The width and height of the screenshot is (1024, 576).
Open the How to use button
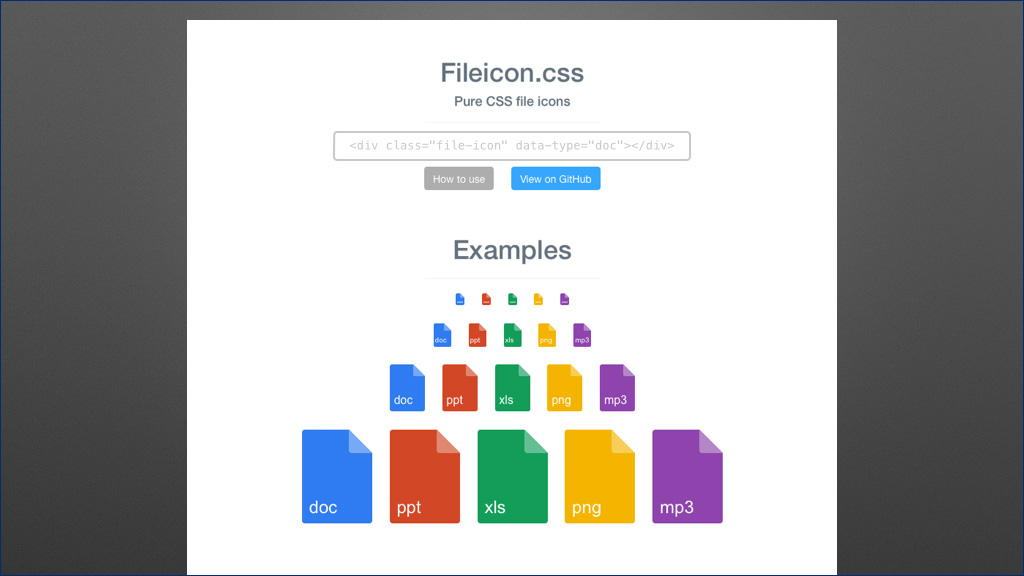(x=459, y=178)
